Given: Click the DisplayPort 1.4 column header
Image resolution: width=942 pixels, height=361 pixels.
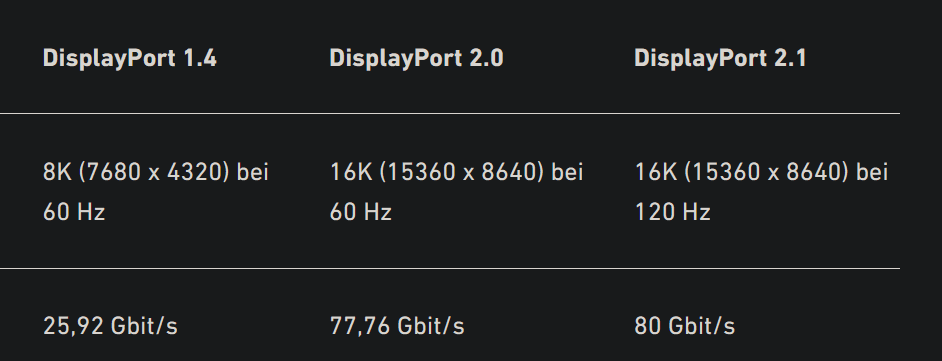Looking at the screenshot, I should coord(130,59).
